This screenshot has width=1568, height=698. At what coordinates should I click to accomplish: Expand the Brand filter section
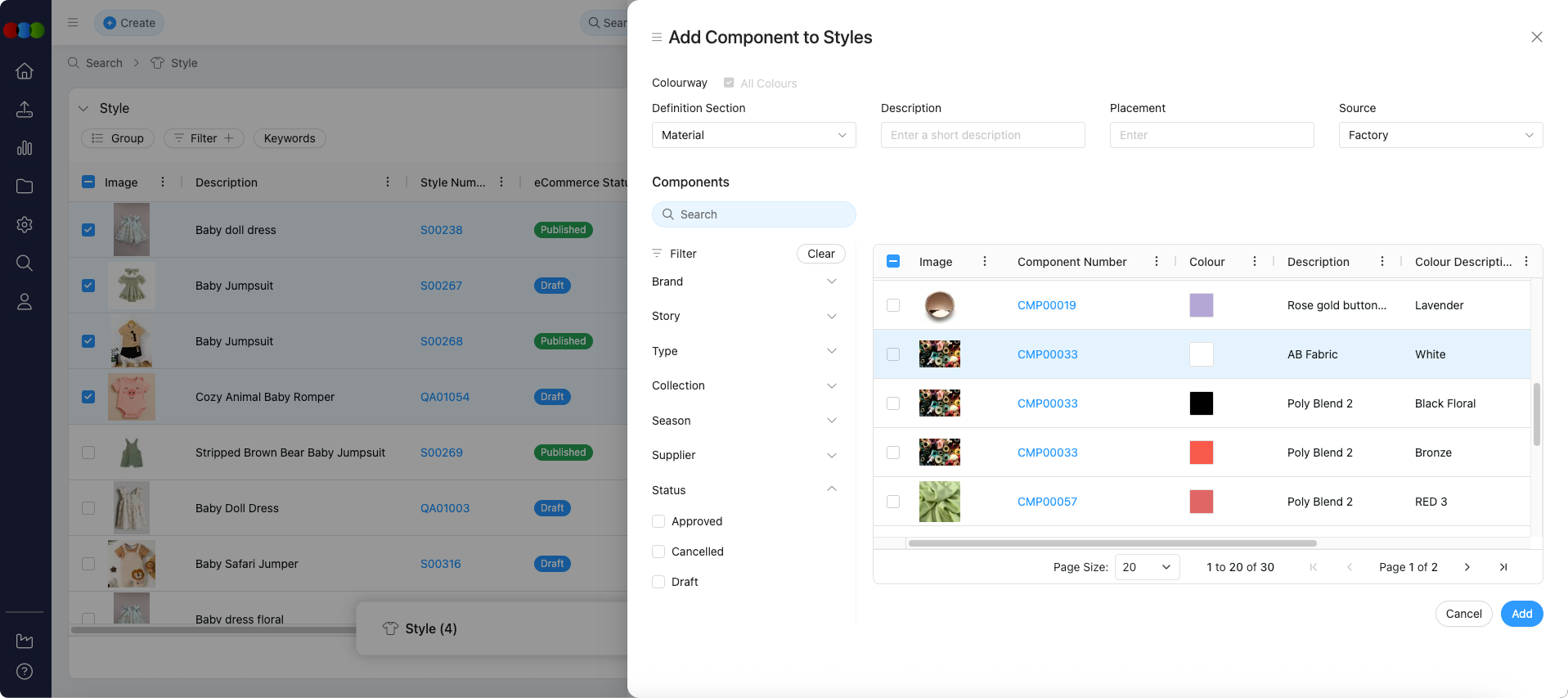(x=831, y=281)
